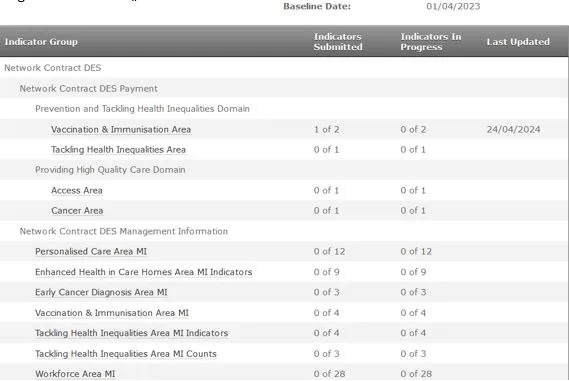Click '0 of 9' submitted for Enhanced Health
569x381 pixels.
(327, 272)
